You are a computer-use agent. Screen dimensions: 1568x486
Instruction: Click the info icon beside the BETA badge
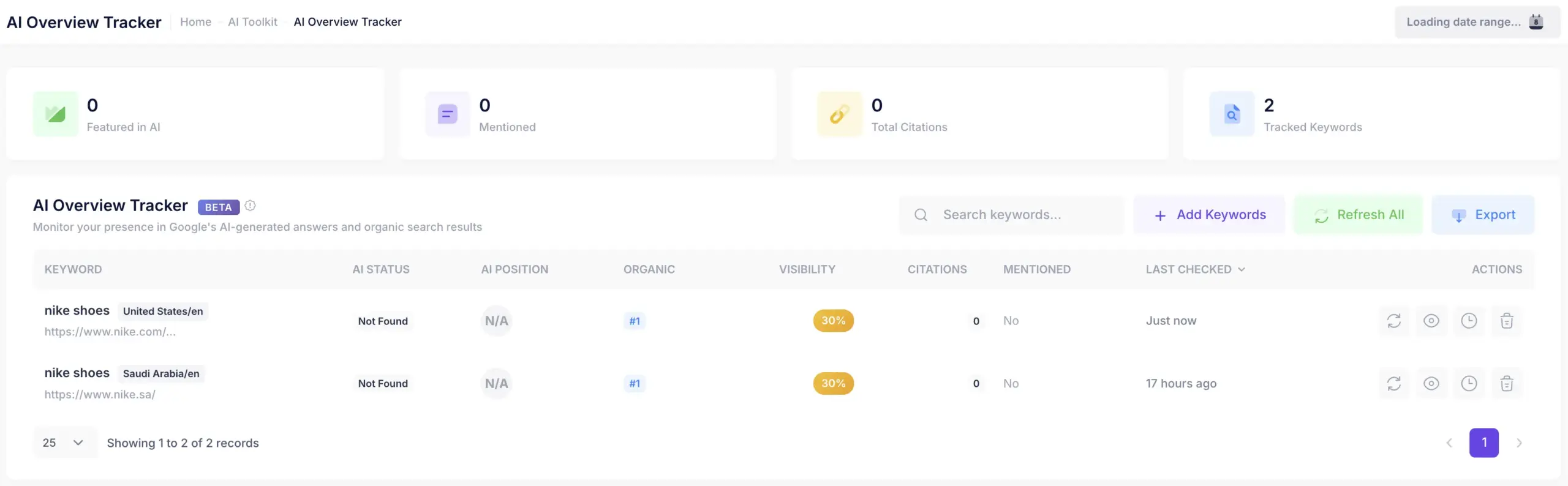pyautogui.click(x=250, y=206)
